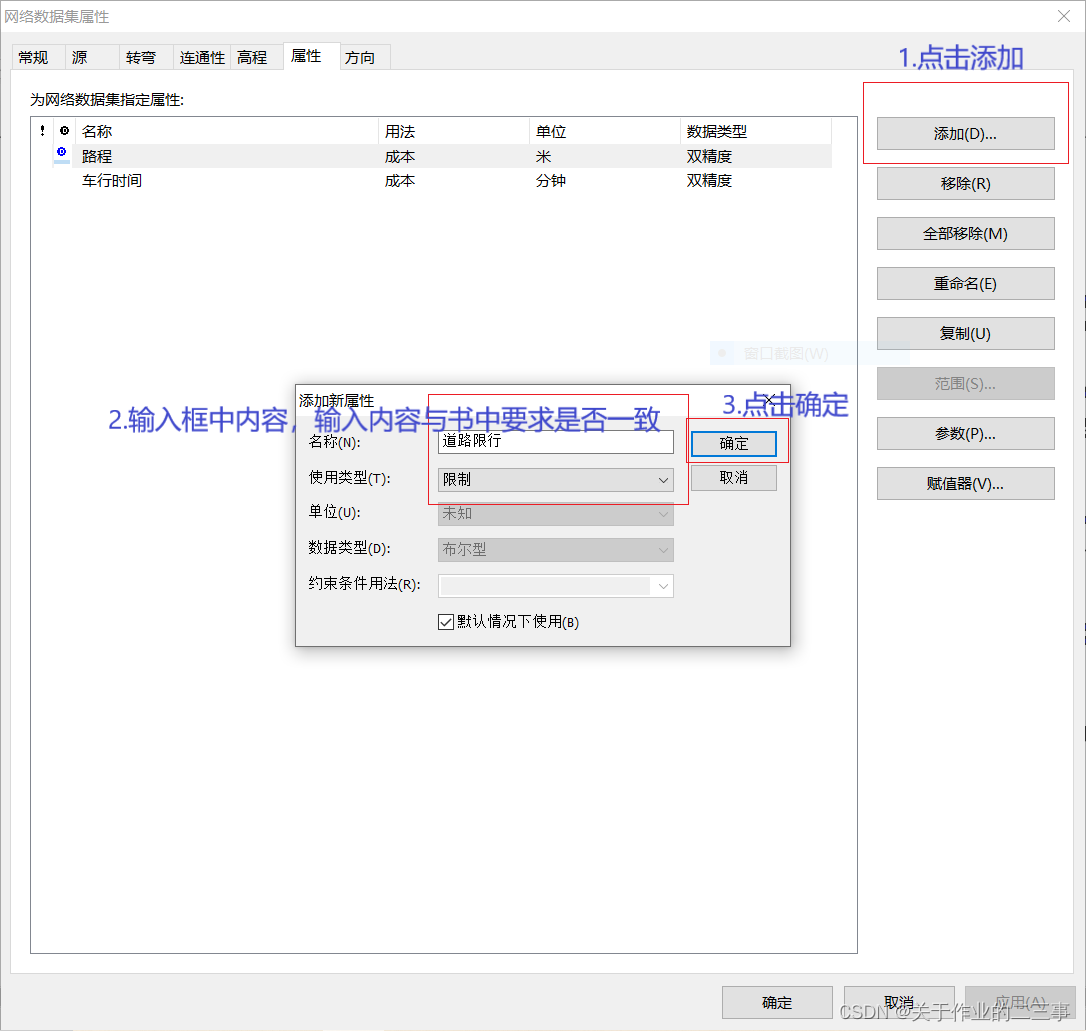
Task: Click 确定 at bottom of 网络数据集属性 window
Action: [777, 1003]
